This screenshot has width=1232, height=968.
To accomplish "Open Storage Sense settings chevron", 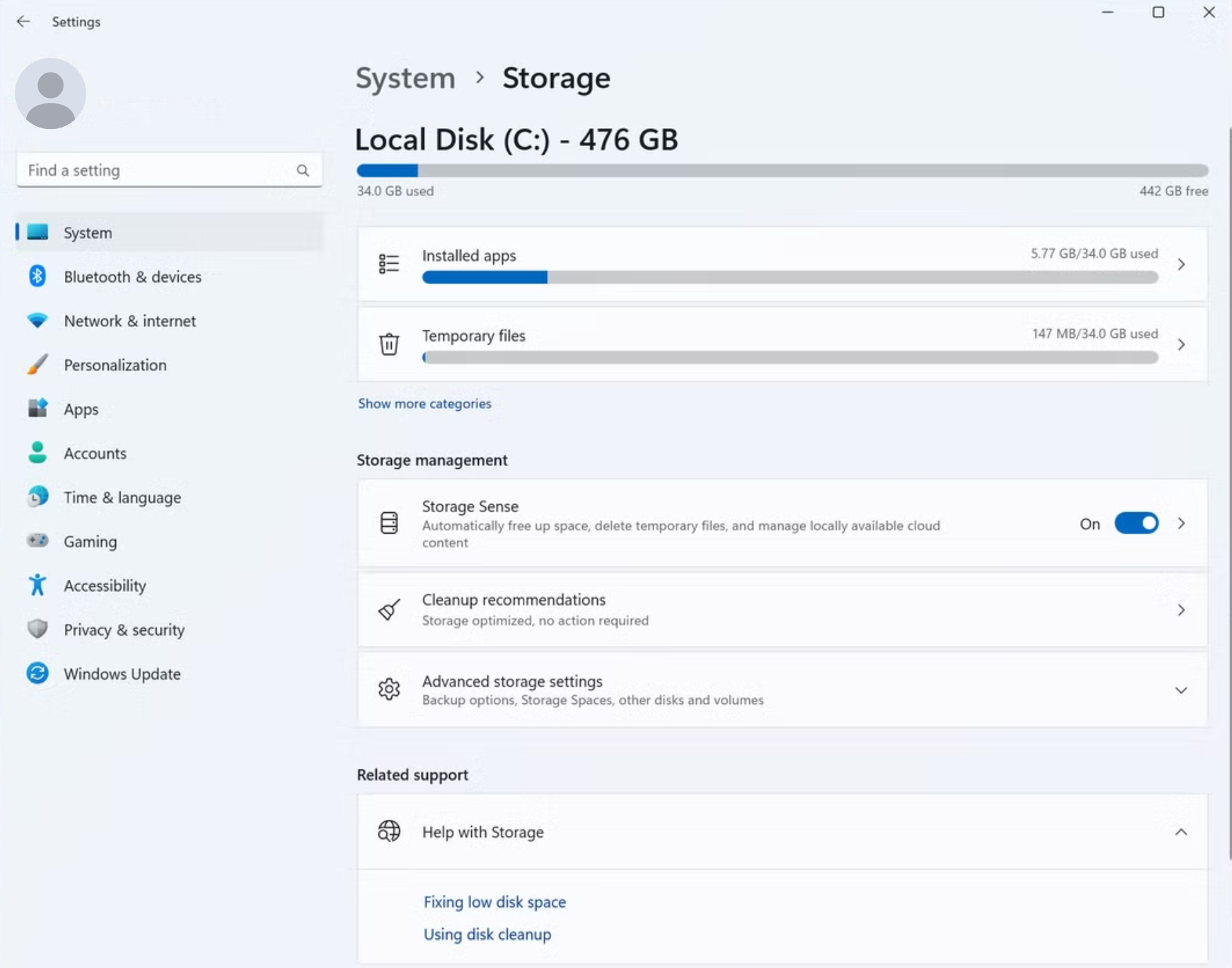I will [1181, 523].
